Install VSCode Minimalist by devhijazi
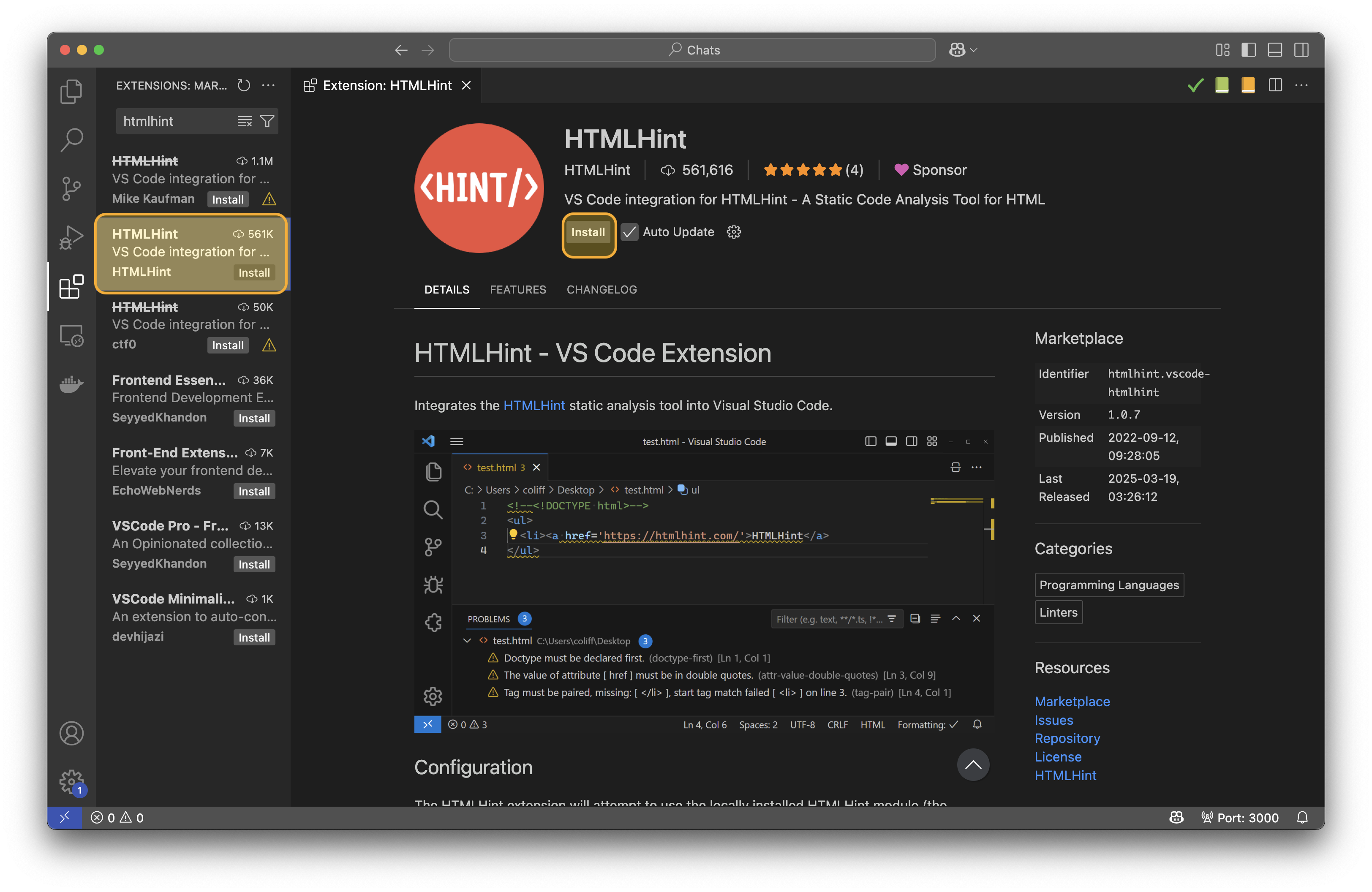The width and height of the screenshot is (1372, 892). [254, 637]
